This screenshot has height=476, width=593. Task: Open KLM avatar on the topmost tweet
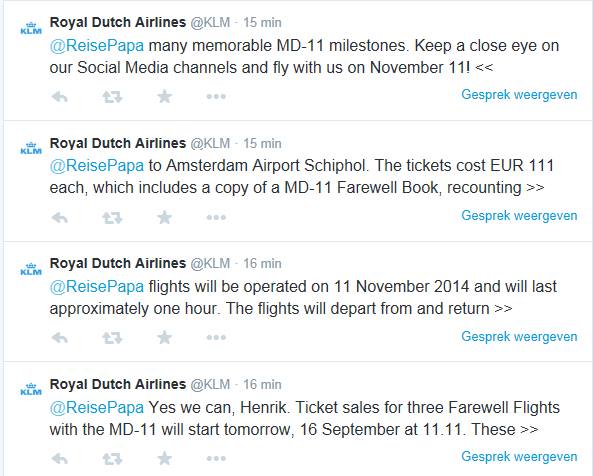pyautogui.click(x=31, y=28)
